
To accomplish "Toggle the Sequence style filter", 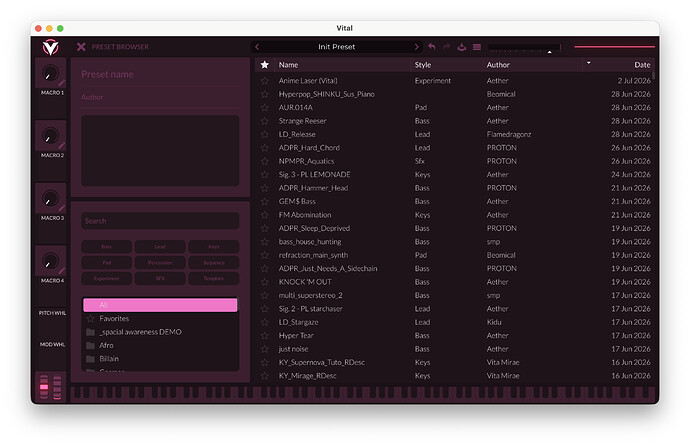I will [x=214, y=263].
